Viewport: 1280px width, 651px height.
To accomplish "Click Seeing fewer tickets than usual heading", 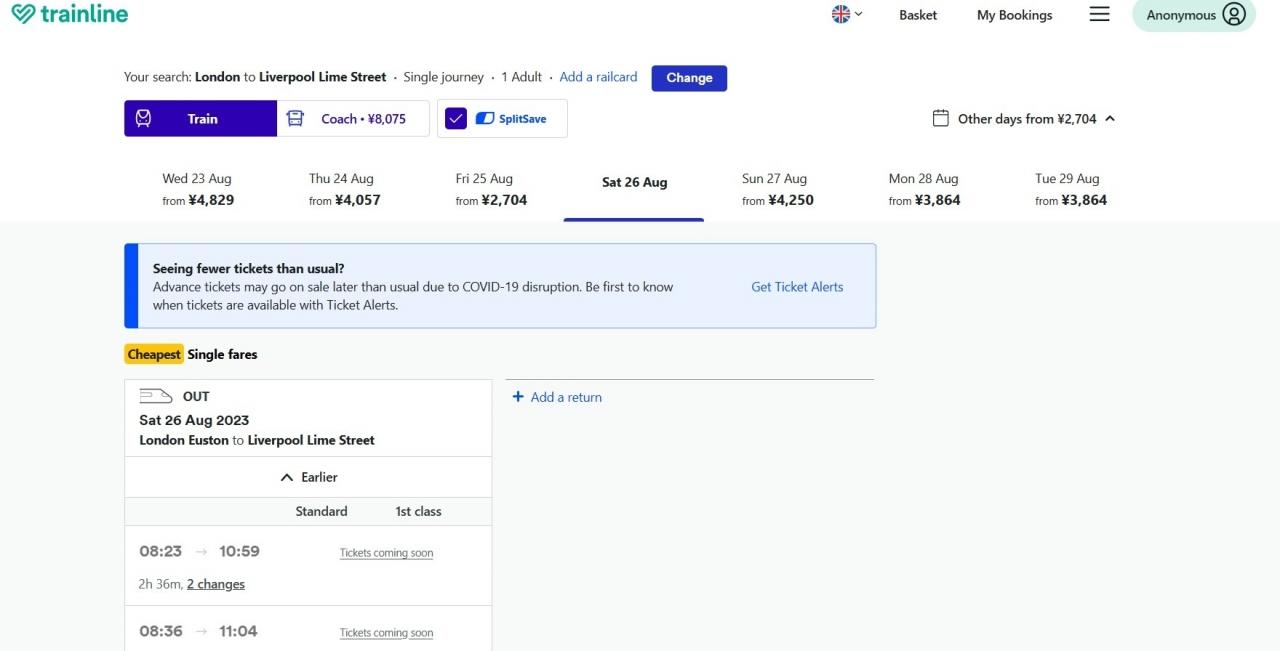I will [248, 269].
